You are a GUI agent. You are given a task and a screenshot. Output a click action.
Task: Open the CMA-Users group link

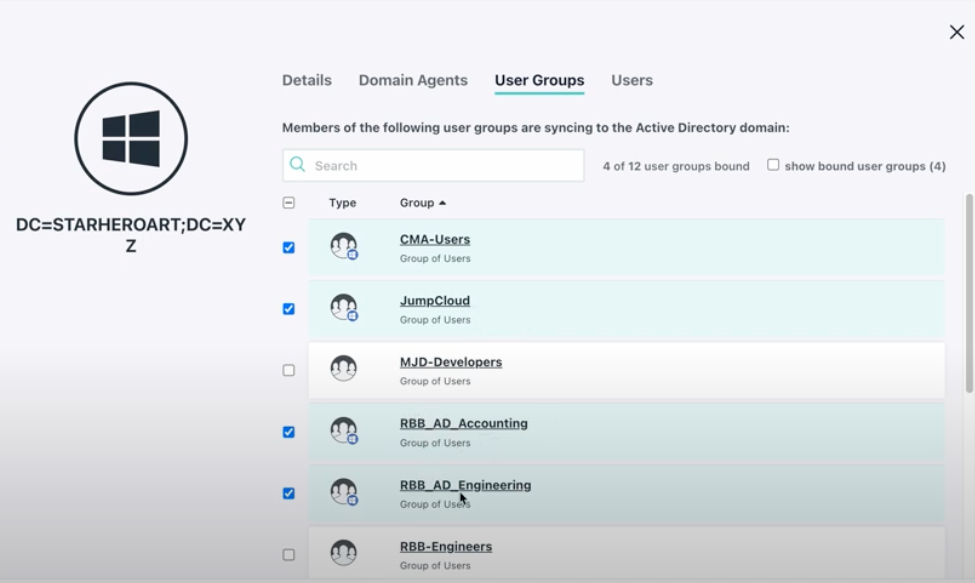point(435,239)
